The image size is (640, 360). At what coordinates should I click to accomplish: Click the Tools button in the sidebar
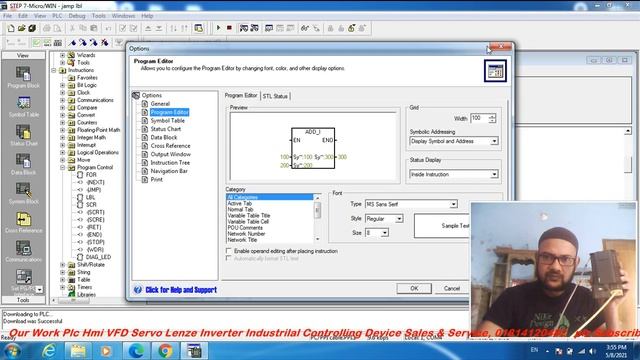(x=23, y=300)
